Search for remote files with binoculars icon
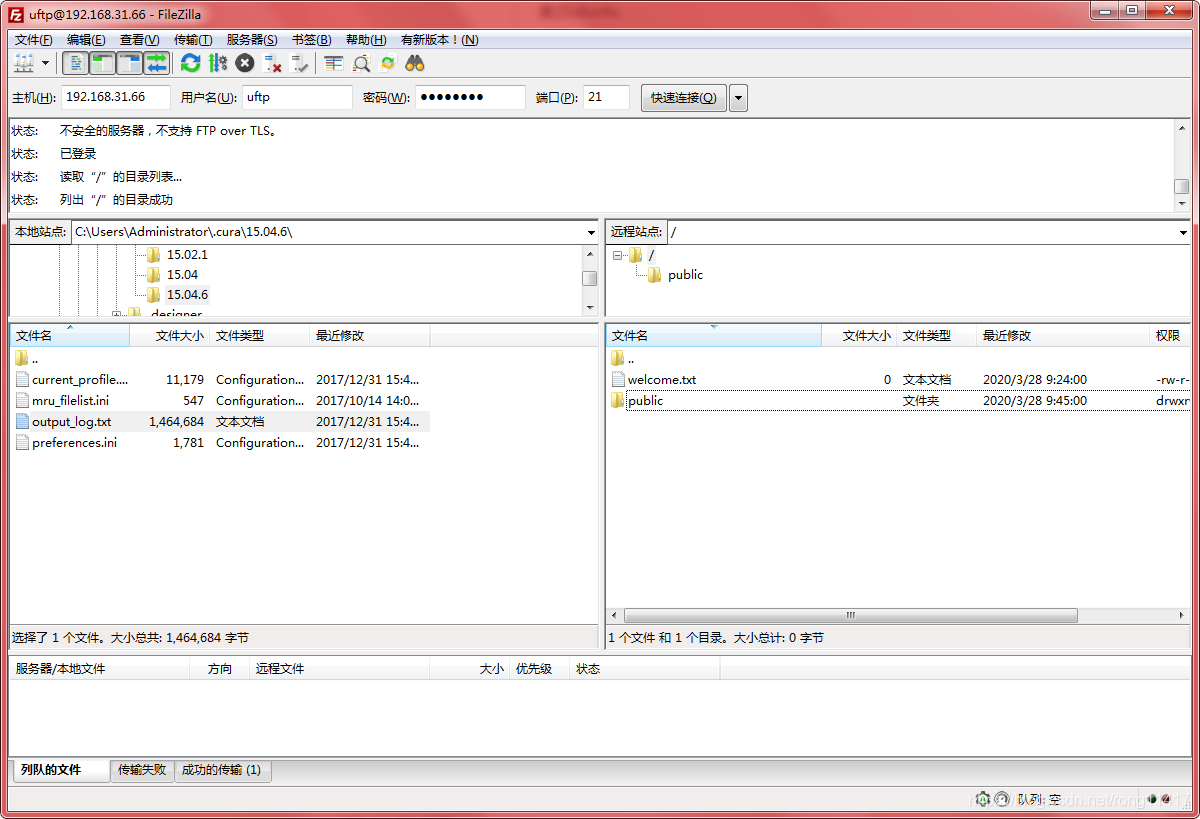Image resolution: width=1200 pixels, height=819 pixels. tap(414, 62)
